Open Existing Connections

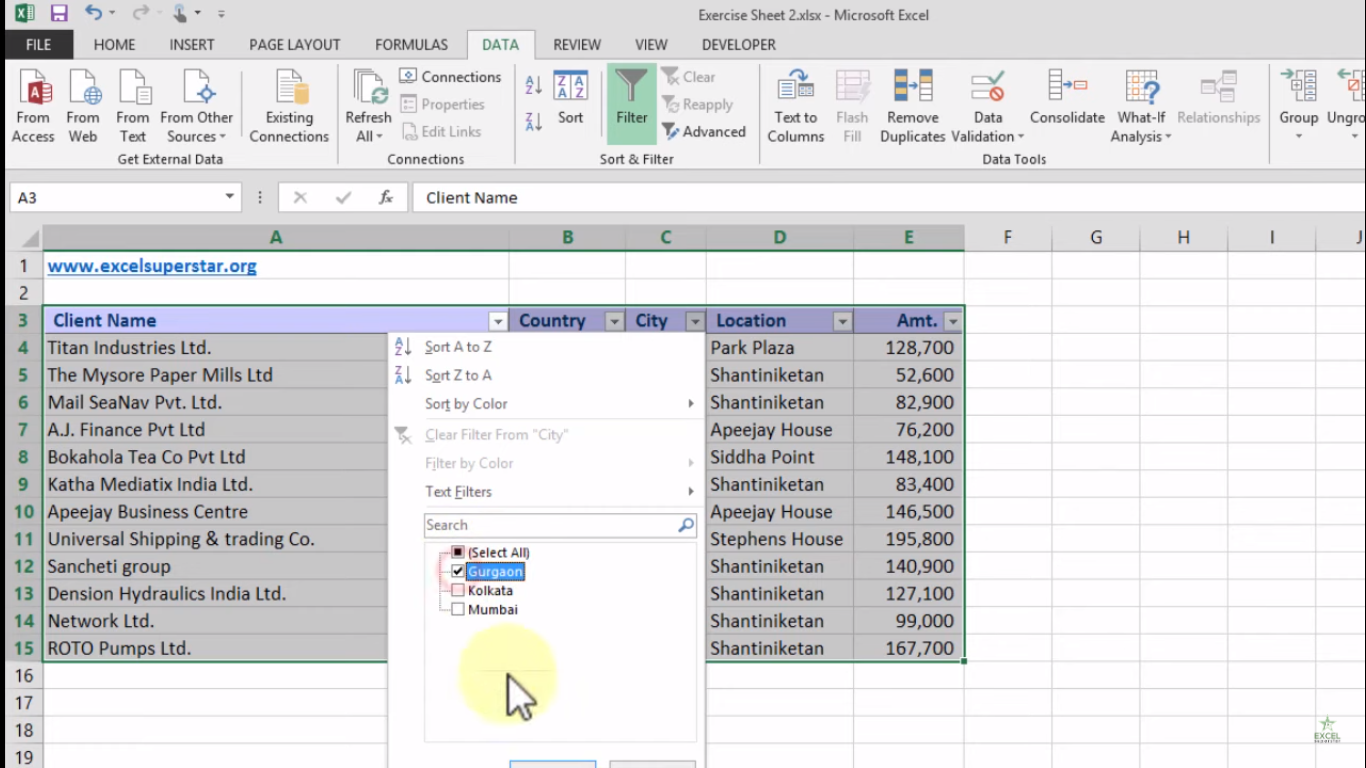(x=289, y=107)
